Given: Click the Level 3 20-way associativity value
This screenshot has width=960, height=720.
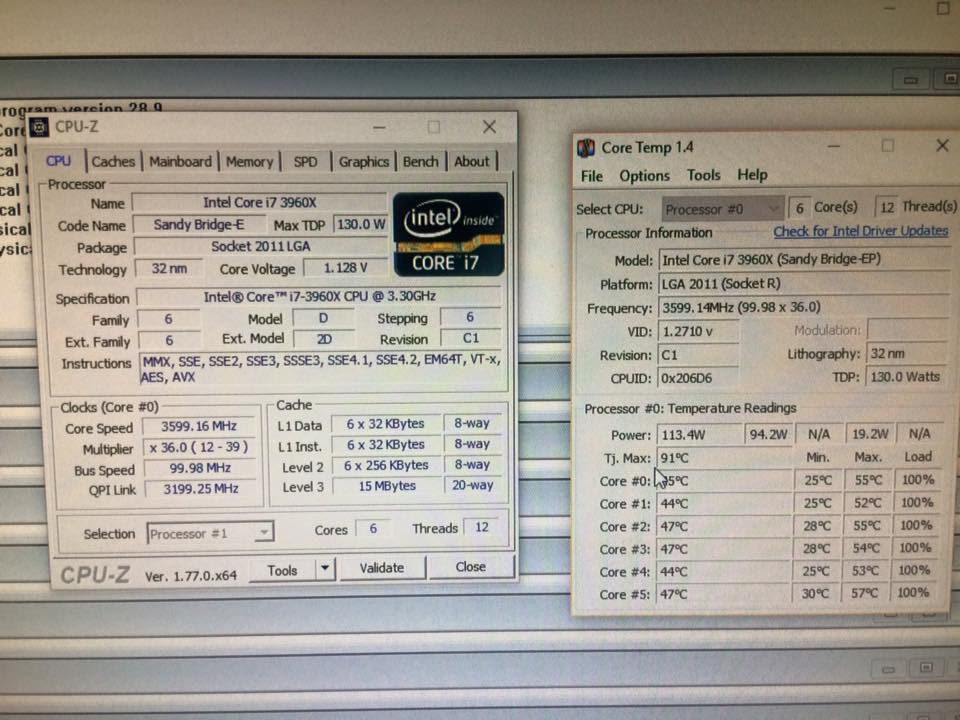Looking at the screenshot, I should coord(473,486).
